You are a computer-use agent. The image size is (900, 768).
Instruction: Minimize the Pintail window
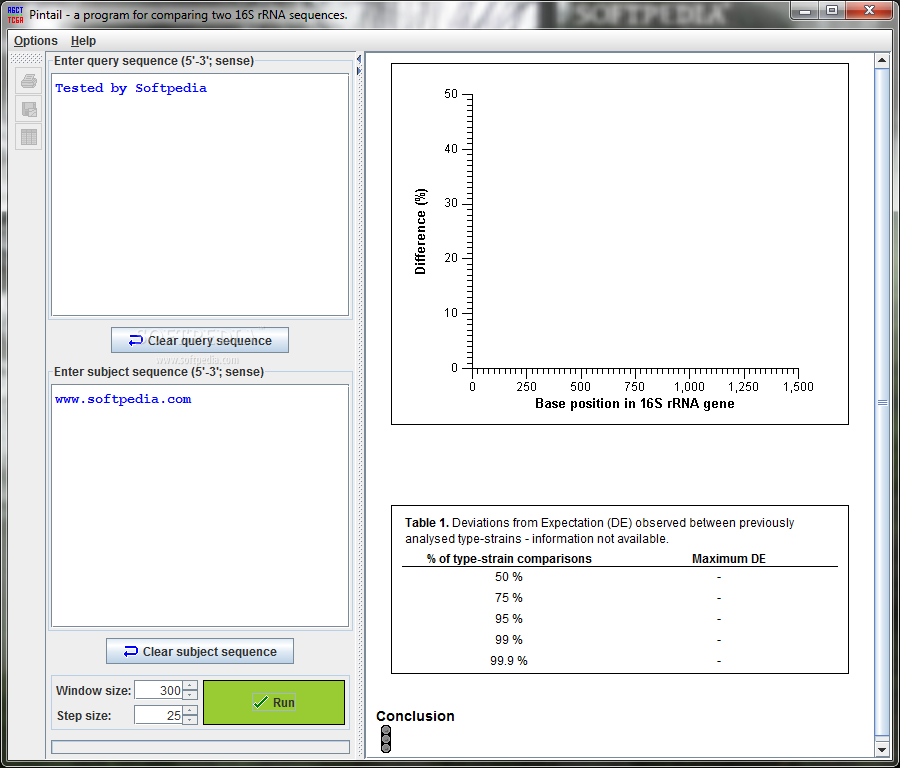(x=805, y=11)
